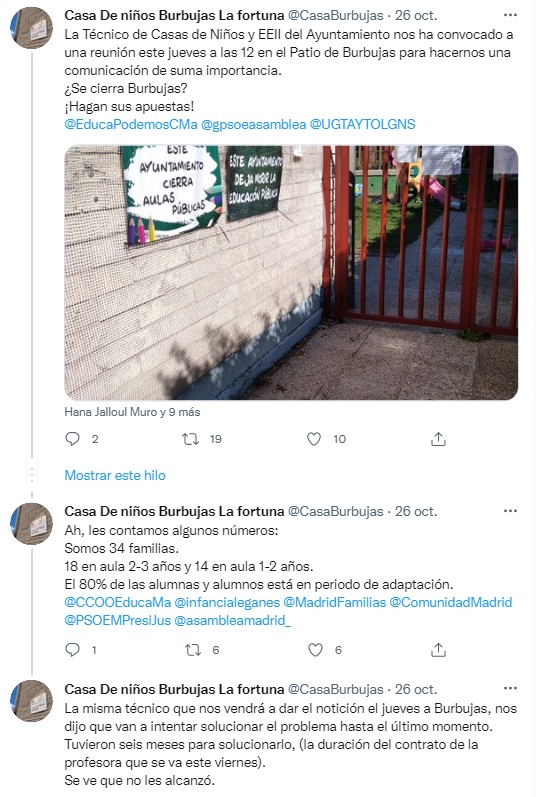This screenshot has width=549, height=797.
Task: Open more options on the third tweet
Action: click(x=510, y=689)
